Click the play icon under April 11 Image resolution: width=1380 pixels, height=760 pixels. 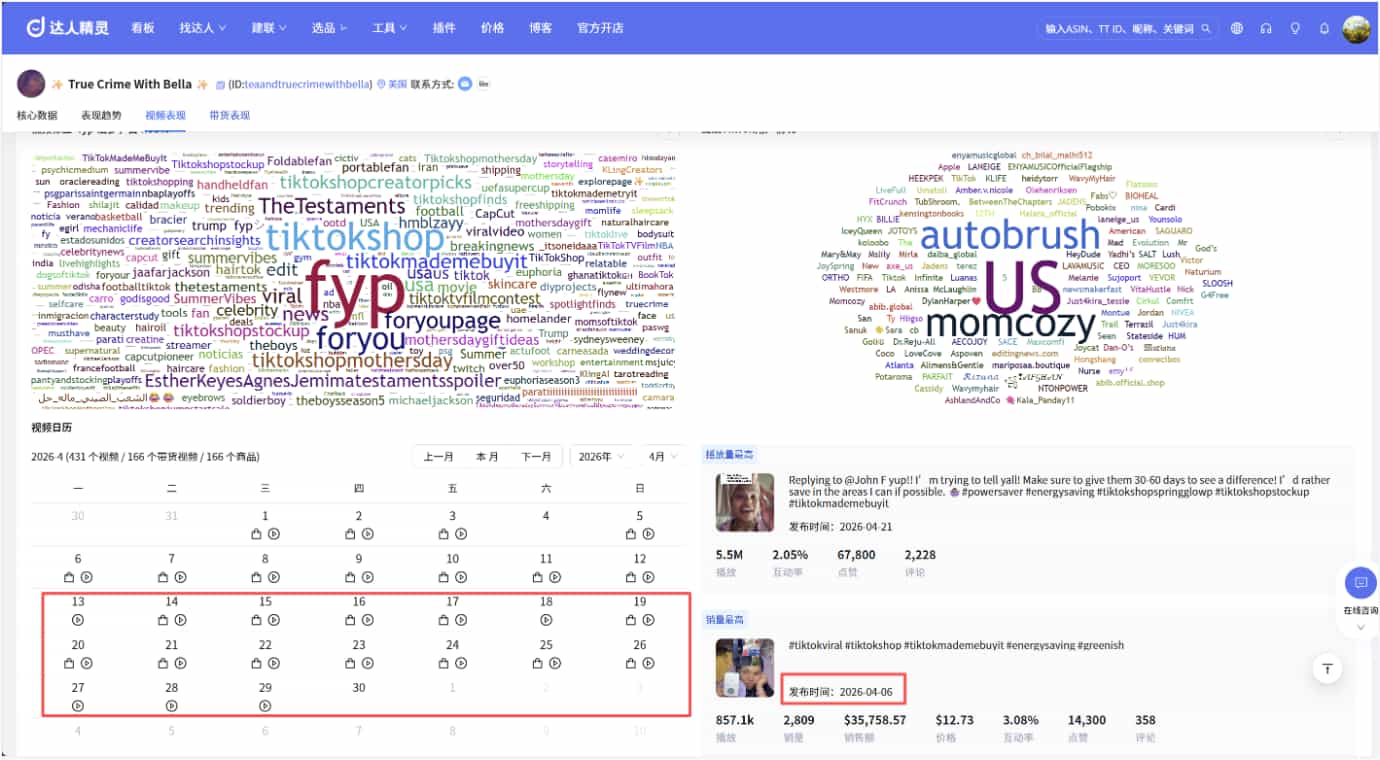coord(554,577)
